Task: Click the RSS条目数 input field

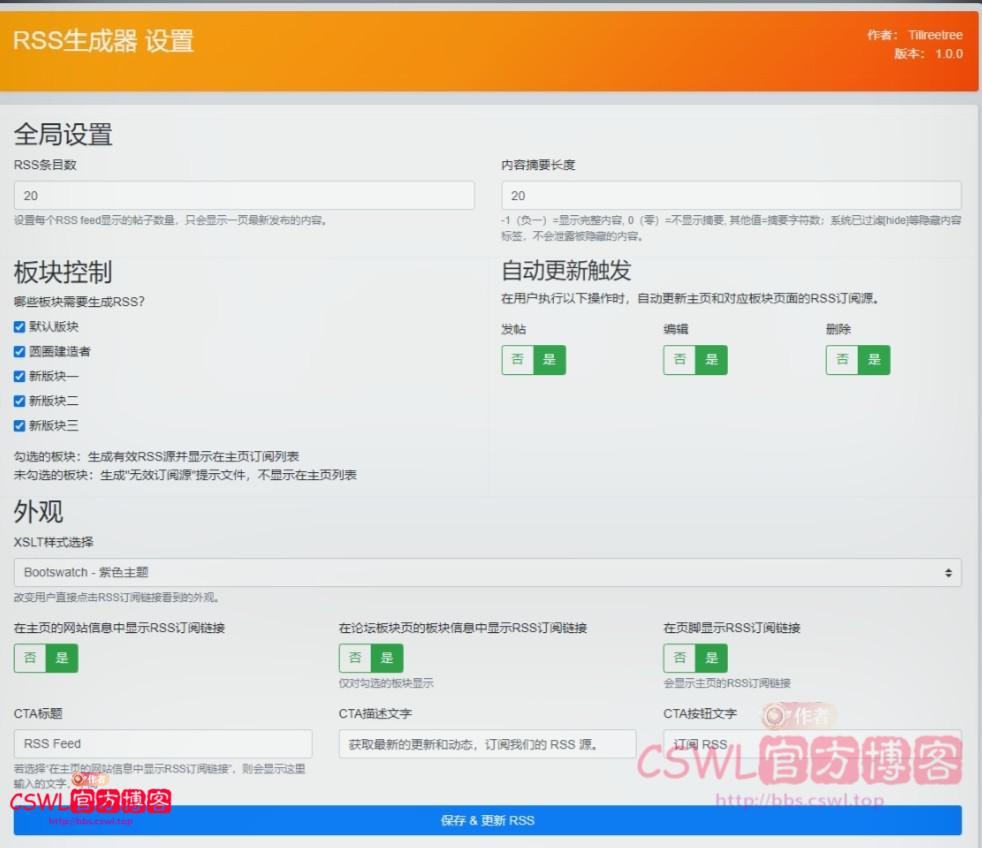Action: coord(243,195)
